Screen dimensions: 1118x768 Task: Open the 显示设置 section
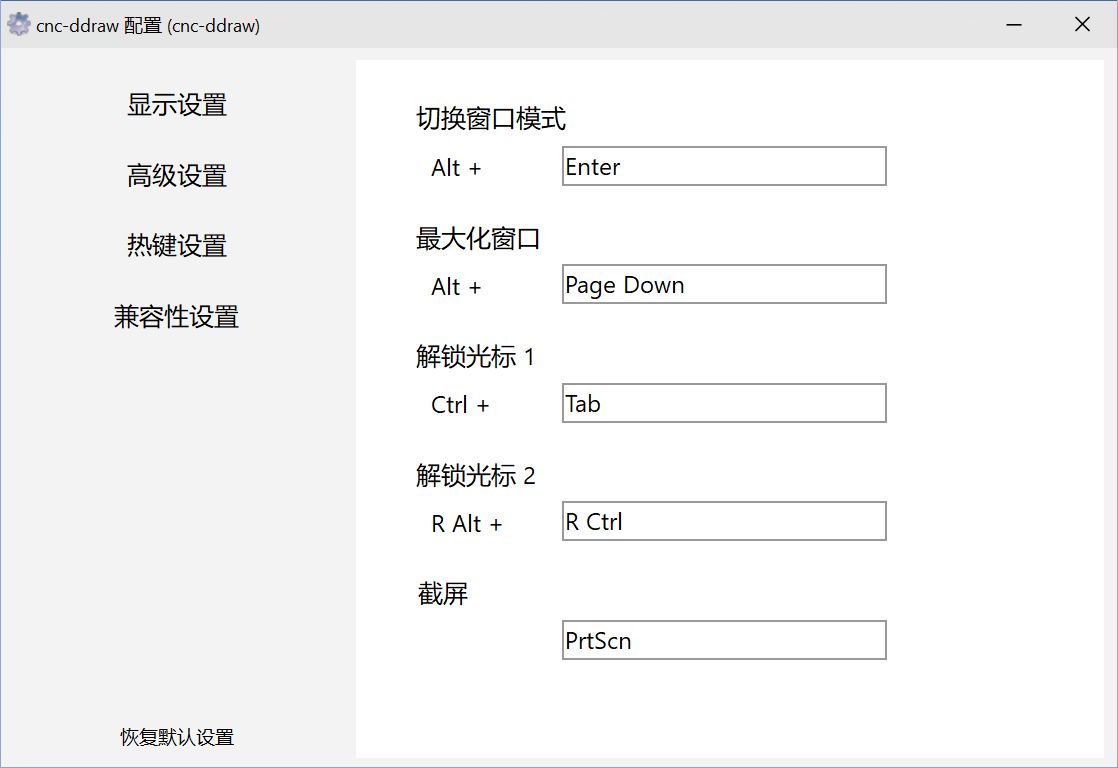click(x=177, y=105)
